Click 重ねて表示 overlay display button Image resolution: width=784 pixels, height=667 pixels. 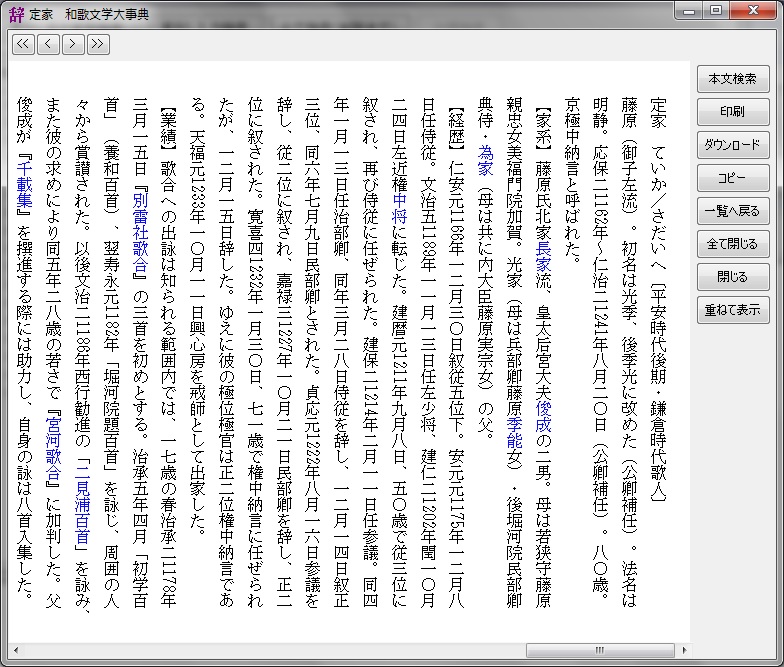(x=733, y=310)
